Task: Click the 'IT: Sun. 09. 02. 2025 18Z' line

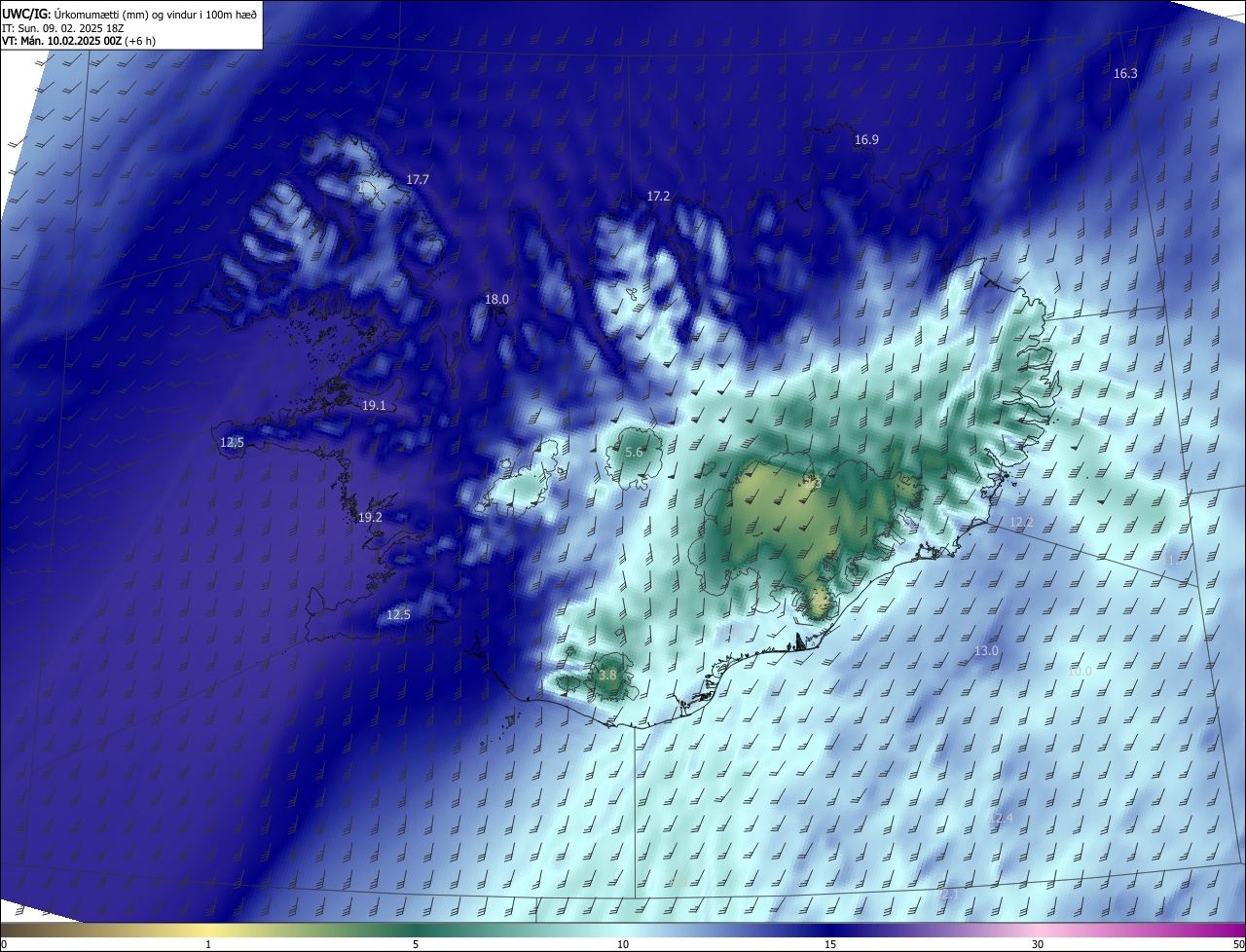Action: (63, 28)
